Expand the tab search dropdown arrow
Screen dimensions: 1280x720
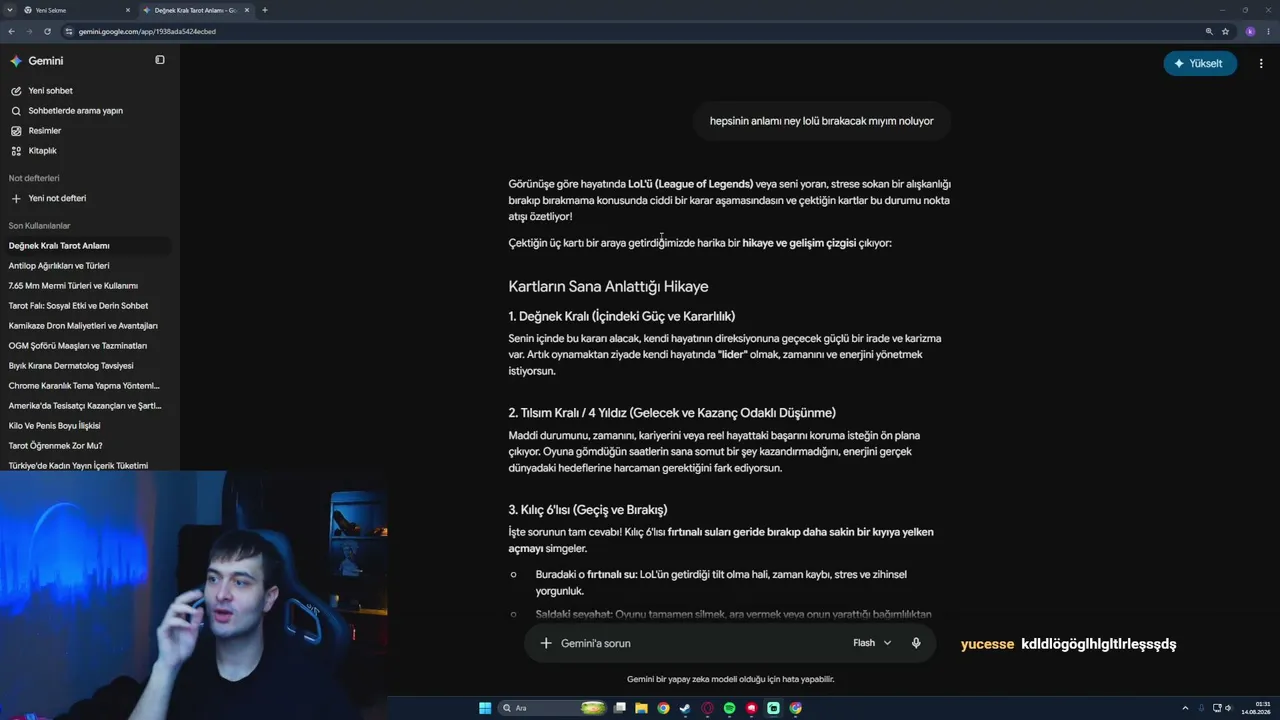pos(8,10)
